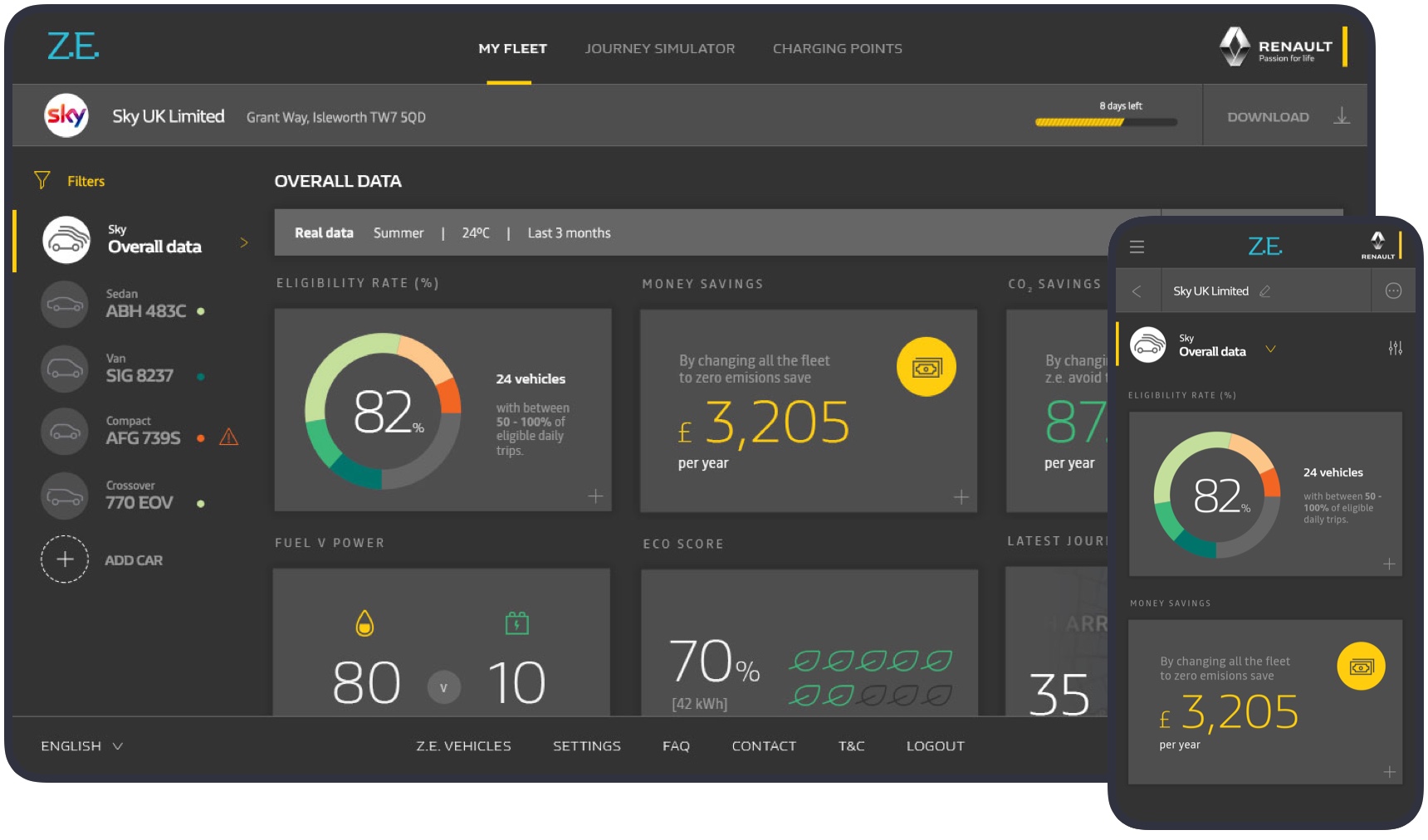This screenshot has width=1428, height=840.
Task: Click the mobile Overall data car icon
Action: click(1148, 344)
